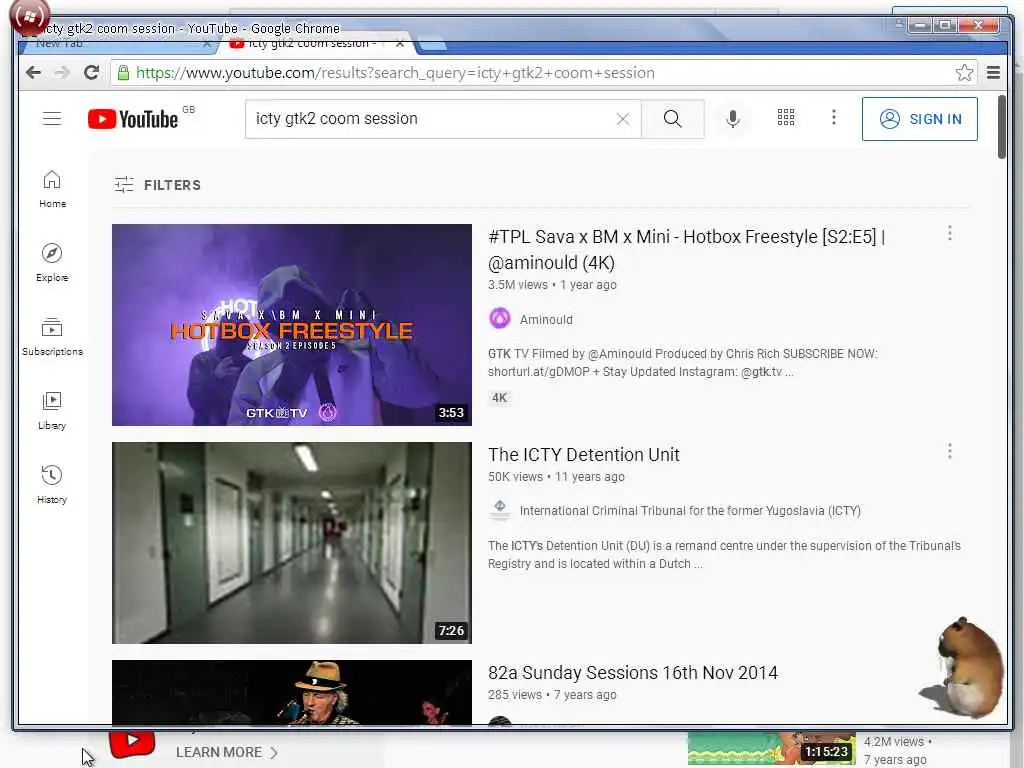
Task: Start voice search with microphone icon
Action: [x=733, y=119]
